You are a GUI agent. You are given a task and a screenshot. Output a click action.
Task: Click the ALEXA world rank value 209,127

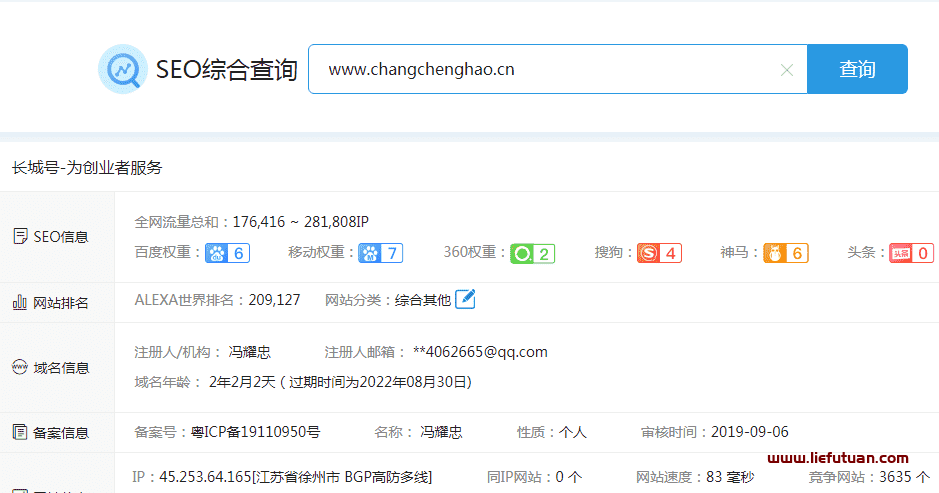coord(274,300)
